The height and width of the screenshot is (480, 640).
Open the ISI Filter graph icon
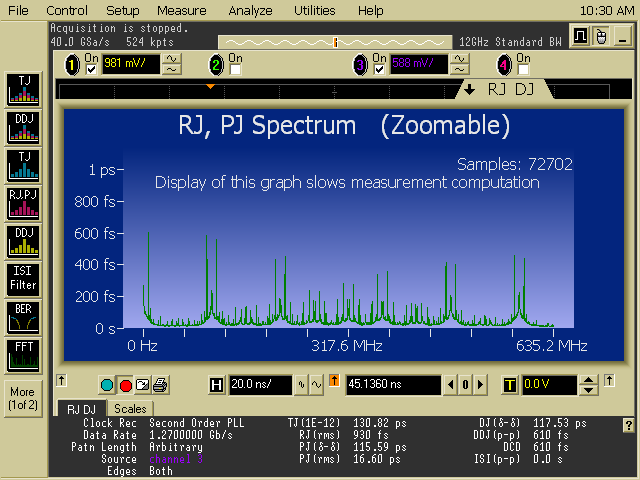click(22, 277)
